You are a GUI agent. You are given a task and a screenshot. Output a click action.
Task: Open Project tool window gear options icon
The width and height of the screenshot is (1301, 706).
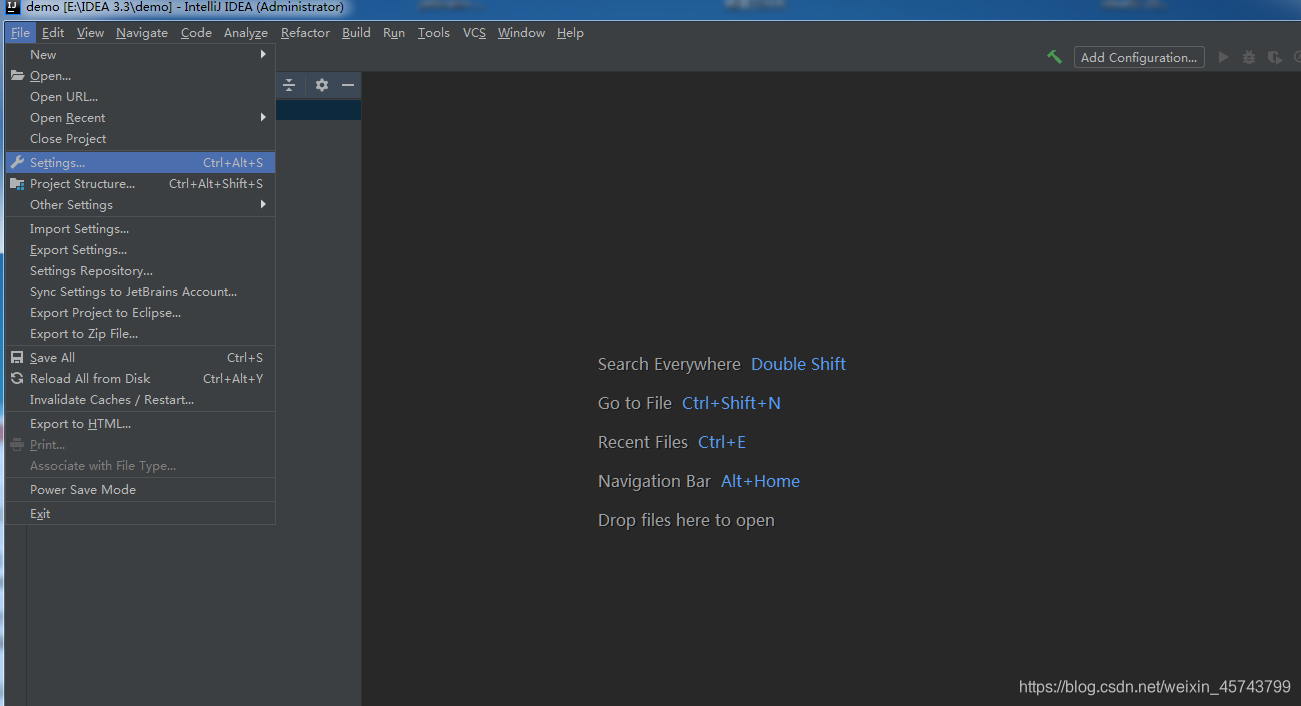click(322, 85)
